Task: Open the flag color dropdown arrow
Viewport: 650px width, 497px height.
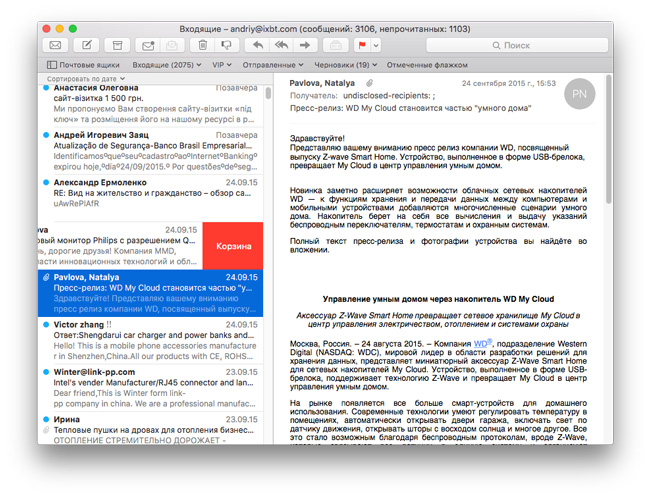Action: click(376, 45)
